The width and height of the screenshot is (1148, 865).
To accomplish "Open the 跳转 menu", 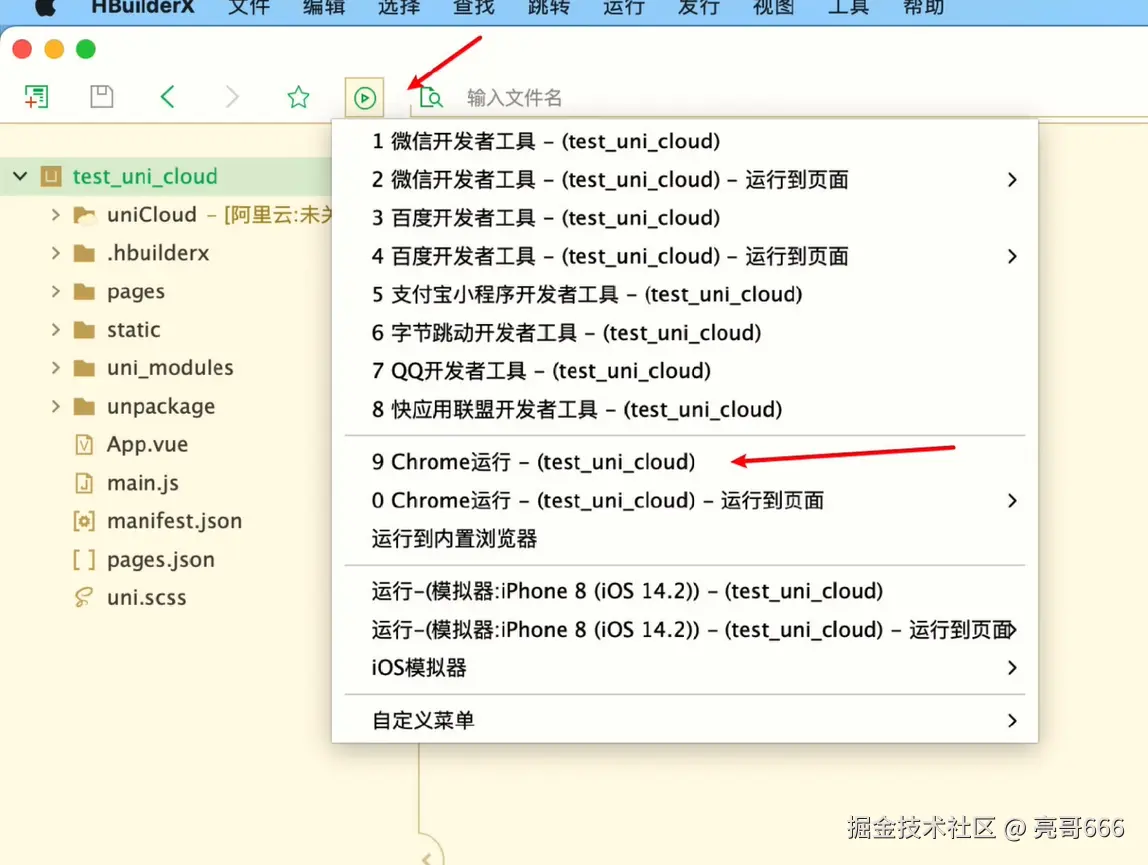I will coord(548,7).
